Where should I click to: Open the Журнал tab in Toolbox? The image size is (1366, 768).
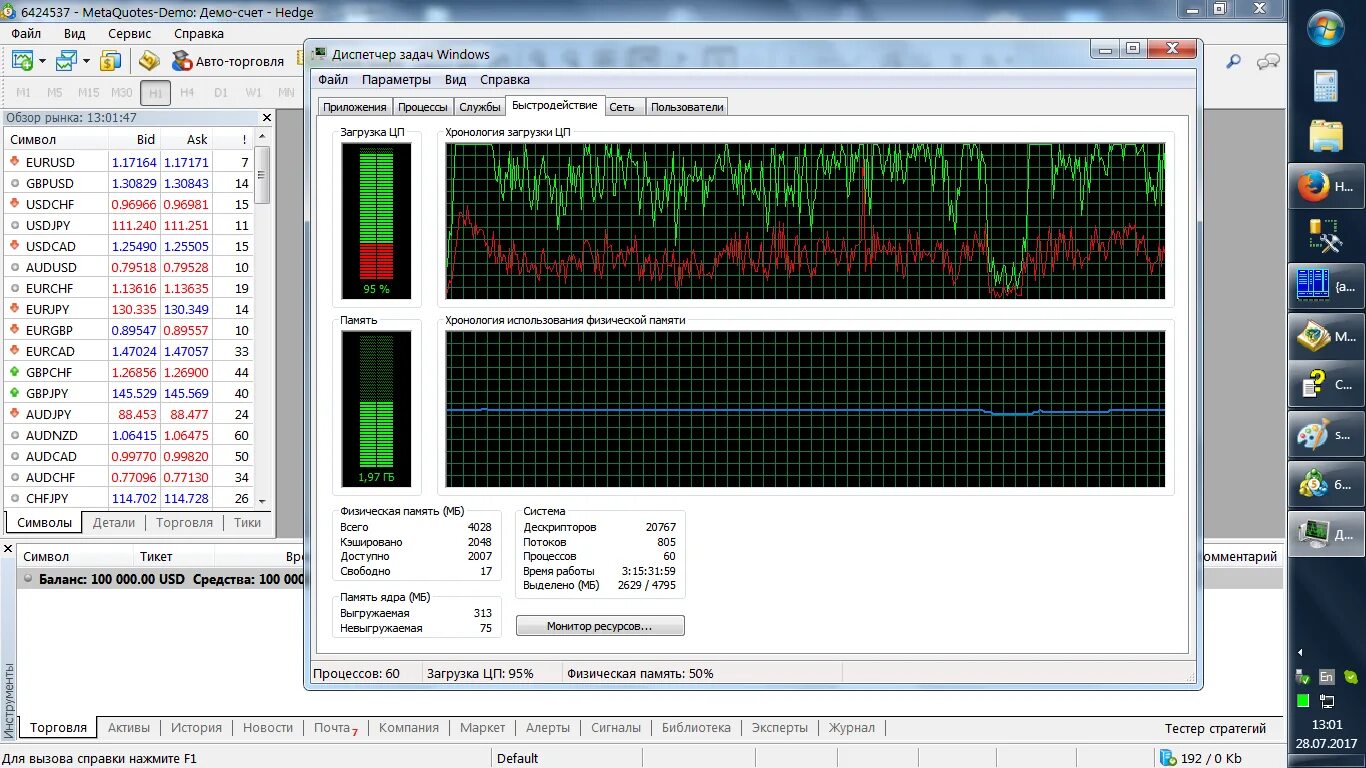click(x=852, y=728)
